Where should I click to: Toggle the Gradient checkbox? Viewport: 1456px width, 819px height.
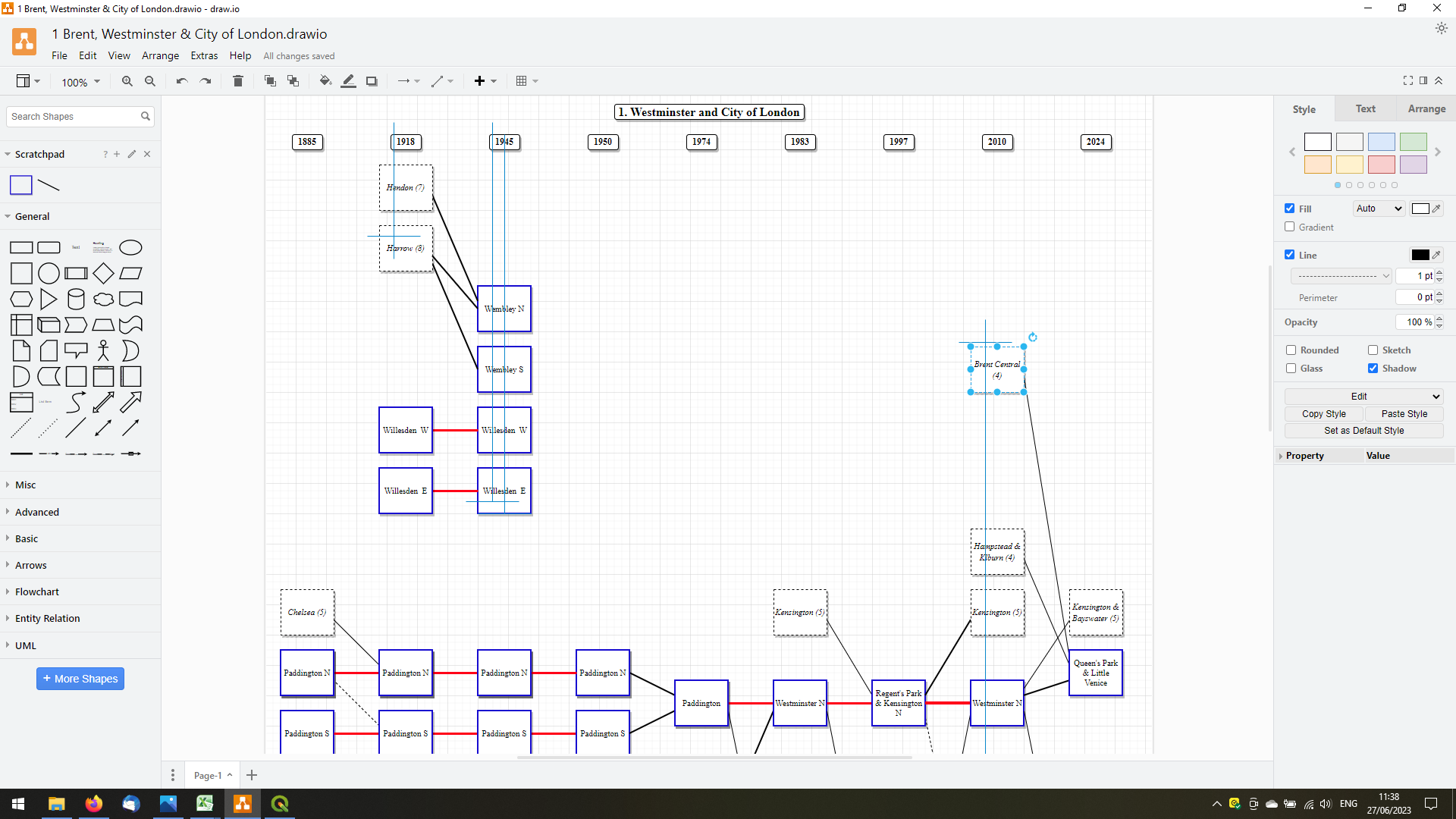[1290, 227]
